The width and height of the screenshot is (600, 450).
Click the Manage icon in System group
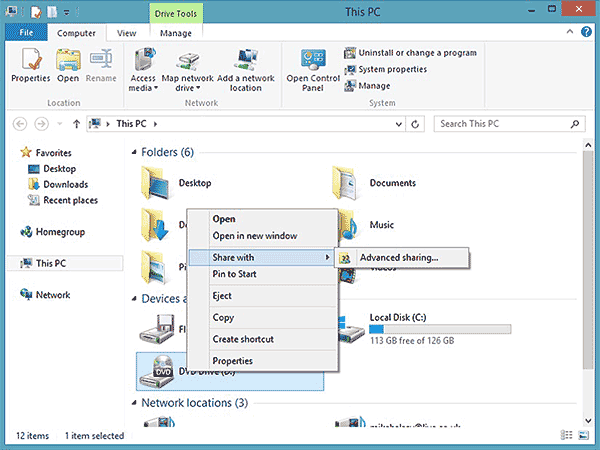tap(369, 86)
